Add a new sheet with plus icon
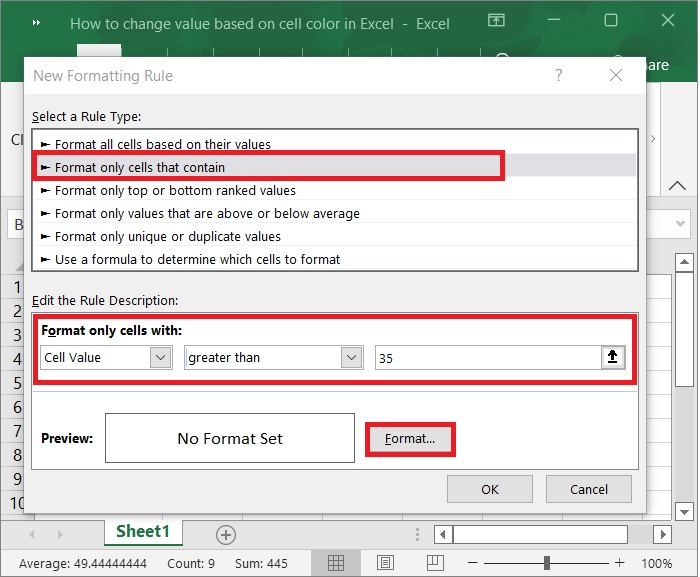This screenshot has width=700, height=577. (x=226, y=534)
